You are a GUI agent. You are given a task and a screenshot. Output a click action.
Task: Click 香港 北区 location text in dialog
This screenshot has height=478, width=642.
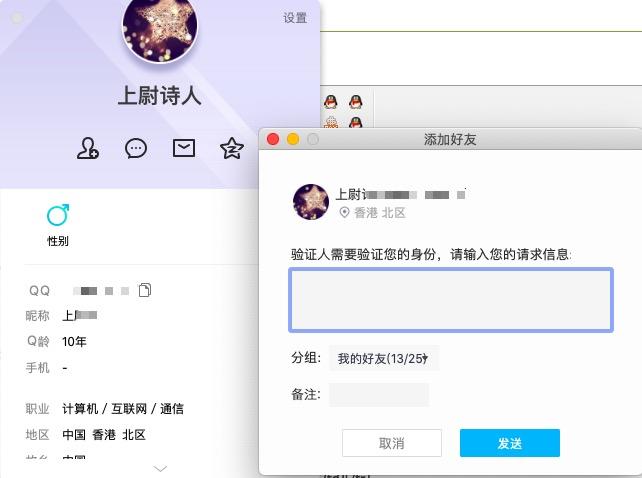coord(380,213)
